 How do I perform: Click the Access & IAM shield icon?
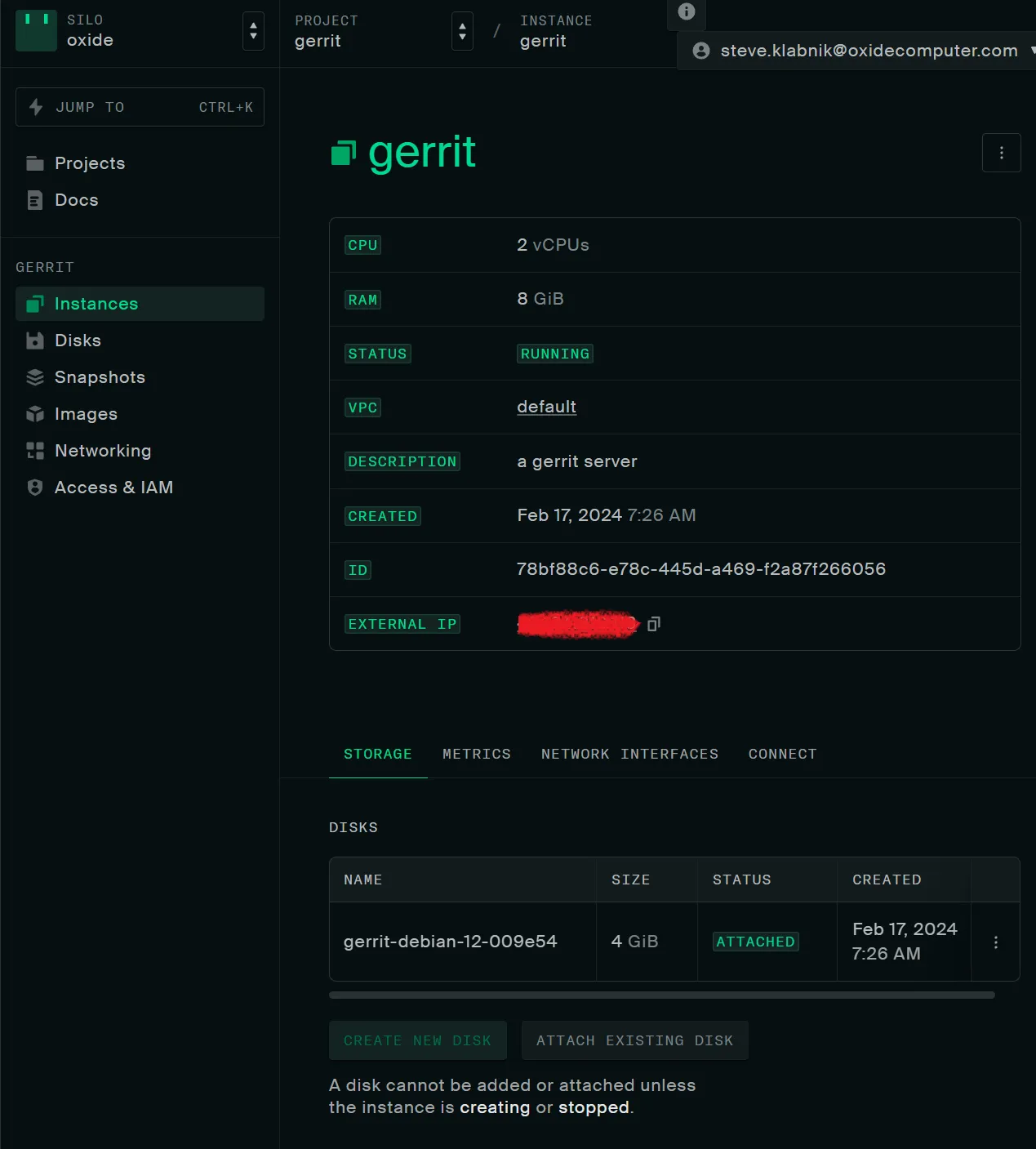pyautogui.click(x=34, y=488)
